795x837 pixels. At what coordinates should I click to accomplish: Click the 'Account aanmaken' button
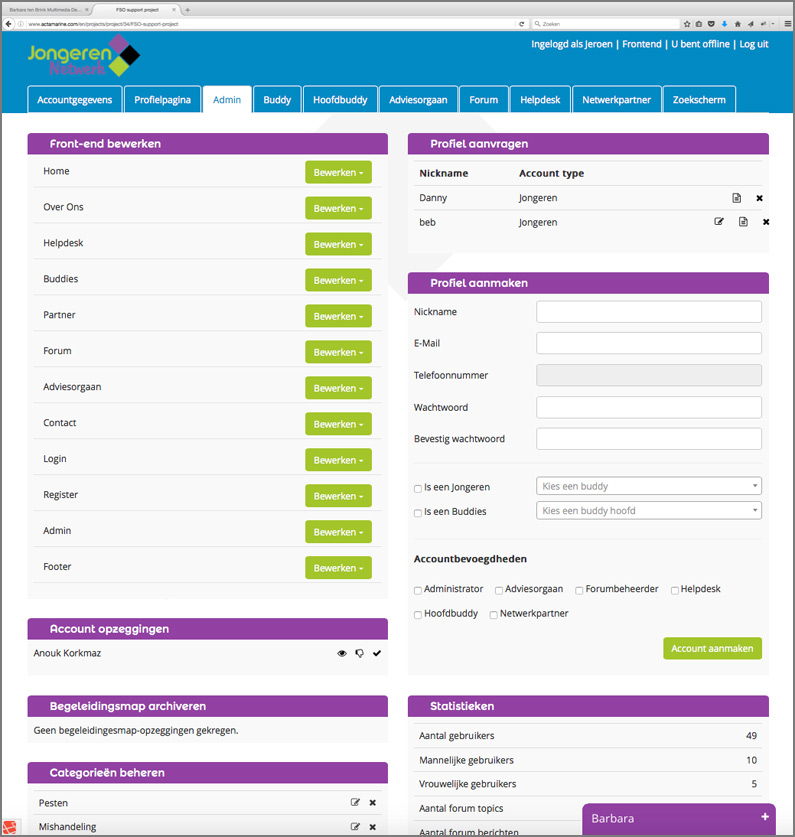[x=712, y=648]
